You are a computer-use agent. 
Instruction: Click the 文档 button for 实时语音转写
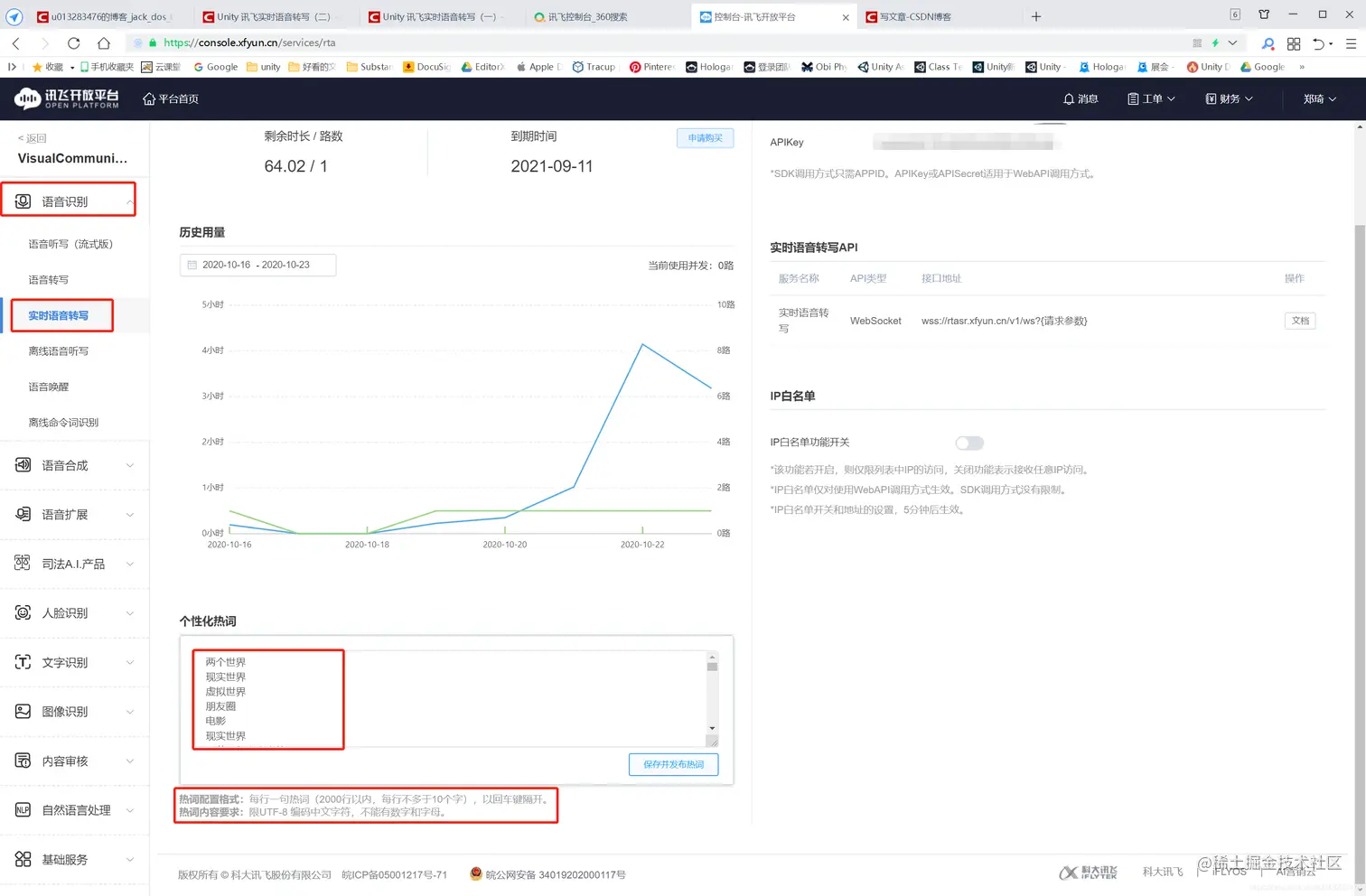pos(1300,321)
